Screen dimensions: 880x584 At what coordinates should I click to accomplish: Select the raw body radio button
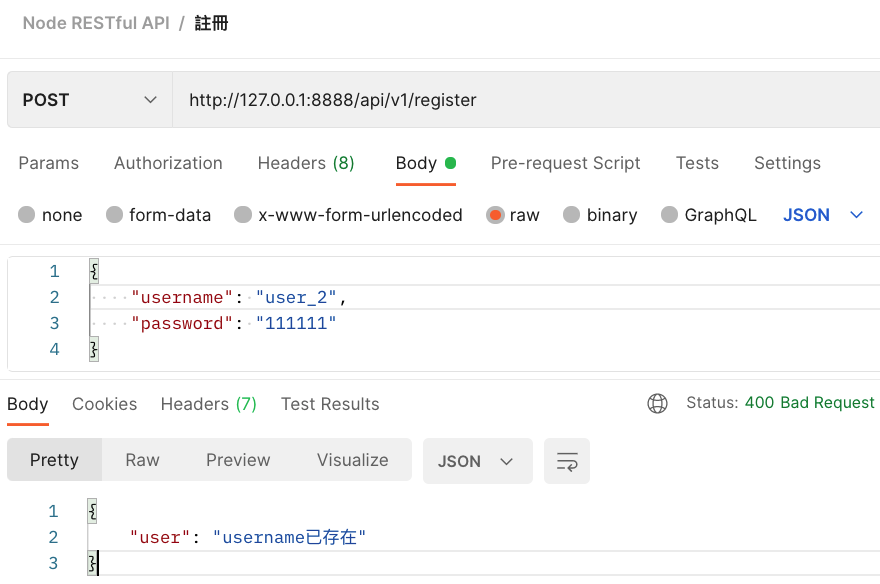(x=495, y=214)
